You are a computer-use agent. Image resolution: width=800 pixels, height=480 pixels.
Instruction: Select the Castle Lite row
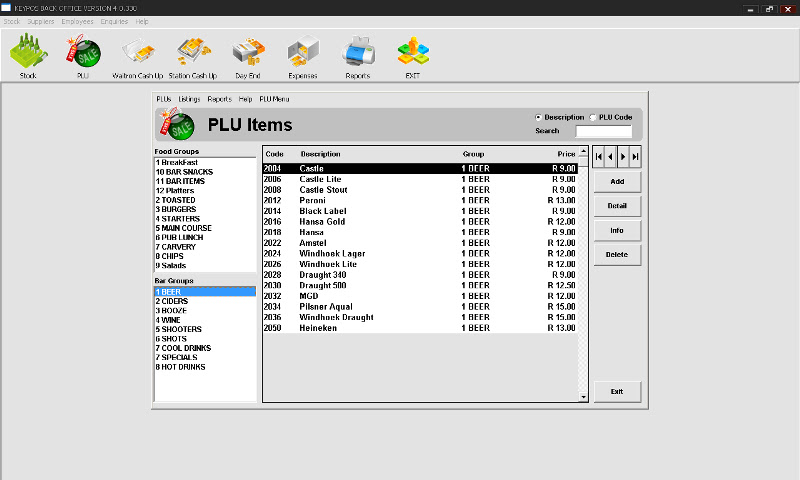pos(420,179)
